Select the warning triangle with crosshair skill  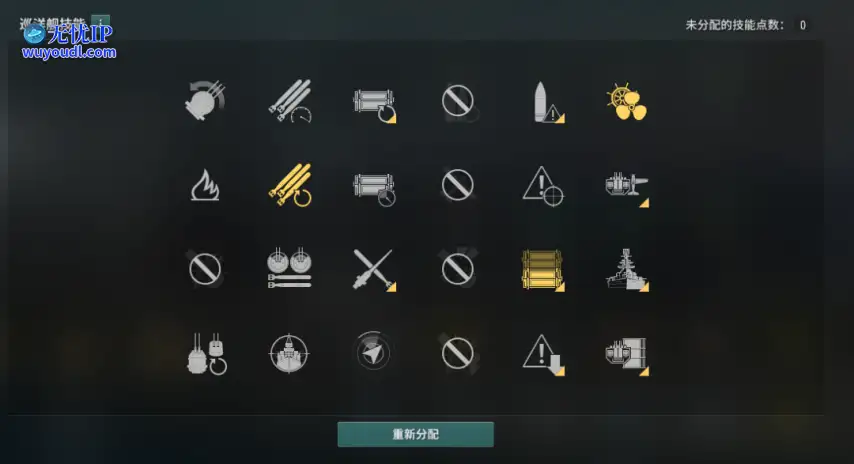click(x=542, y=186)
